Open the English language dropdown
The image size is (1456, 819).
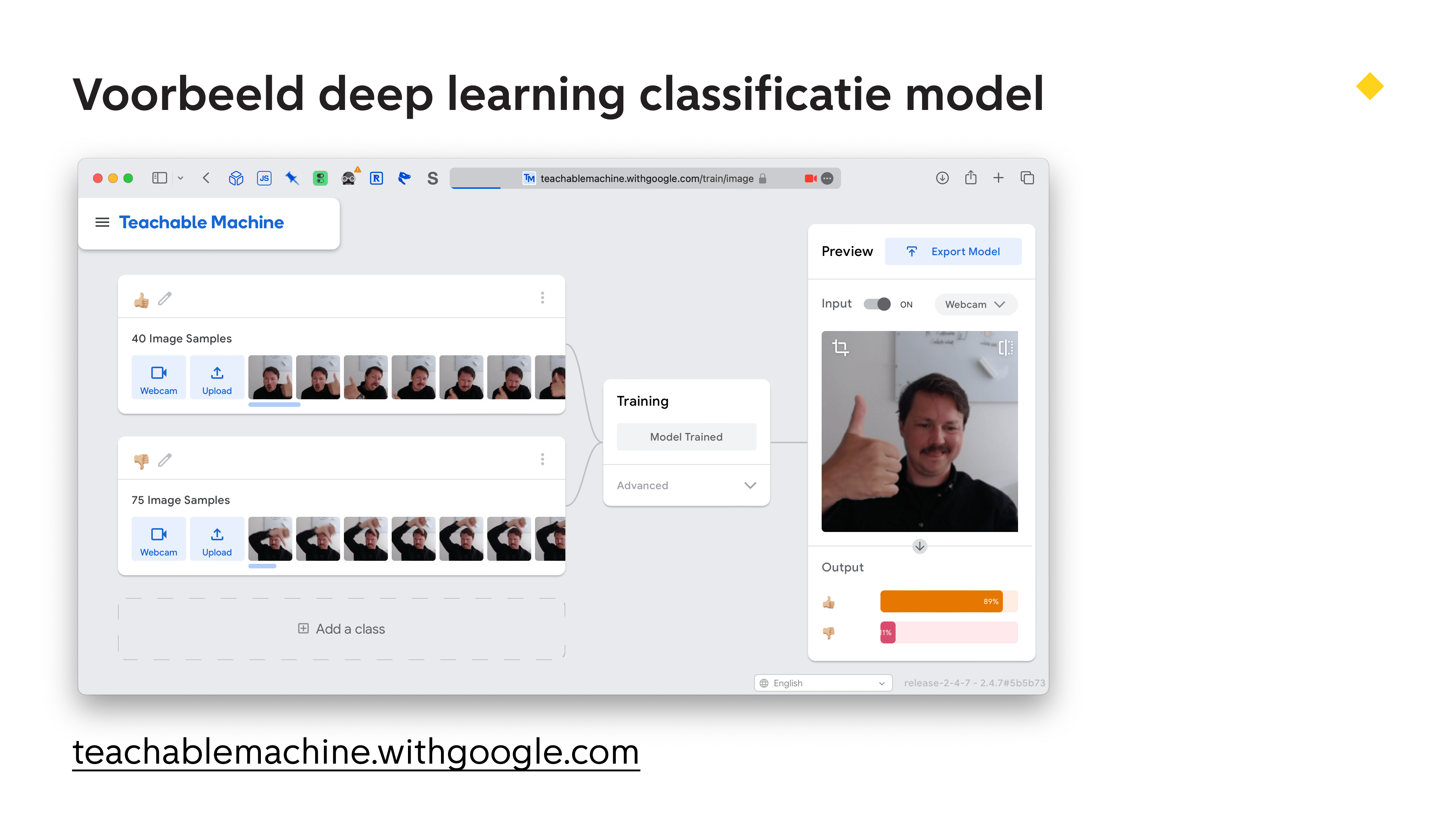tap(823, 683)
